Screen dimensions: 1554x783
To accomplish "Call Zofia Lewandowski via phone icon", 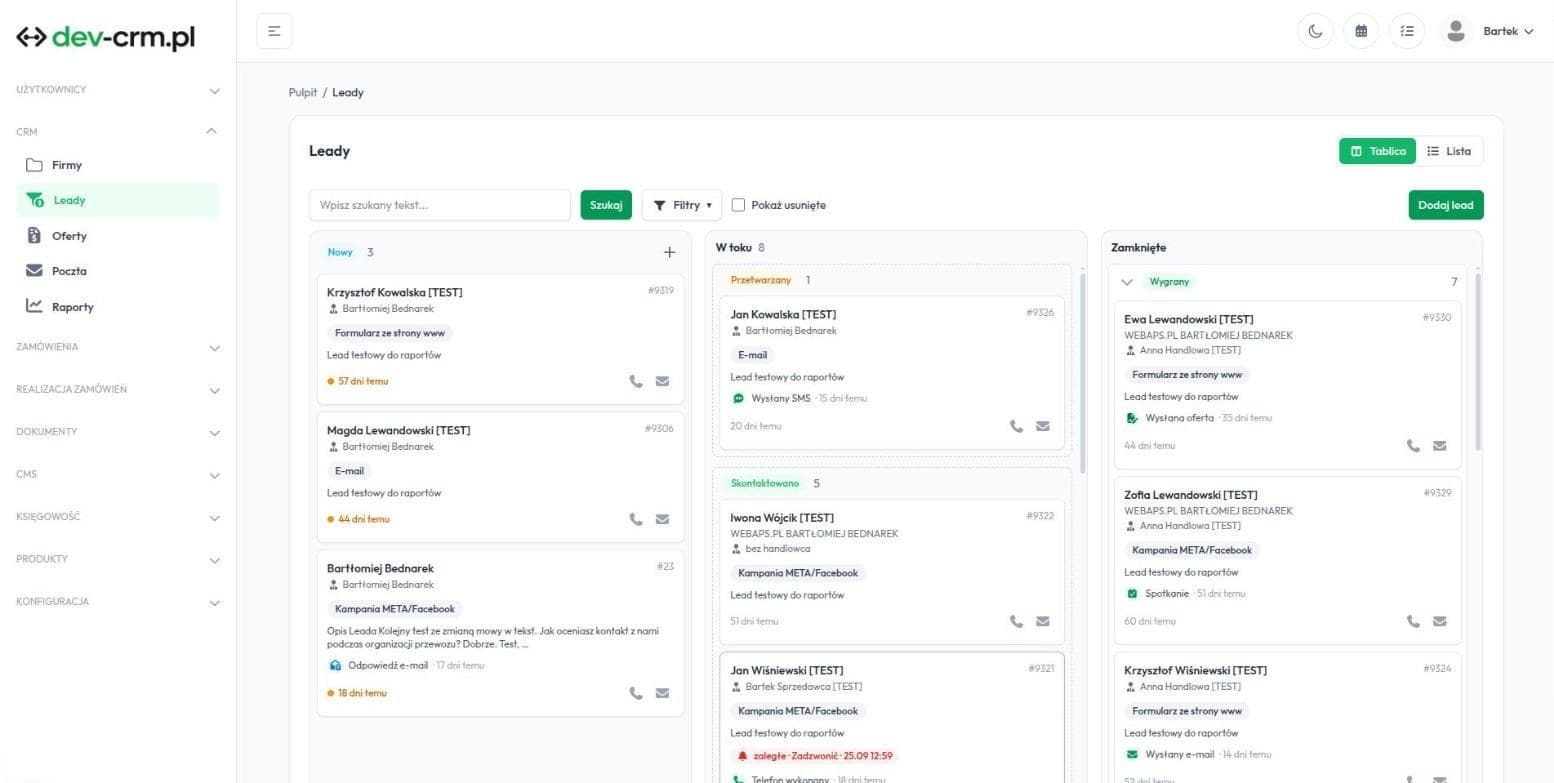I will point(1414,621).
